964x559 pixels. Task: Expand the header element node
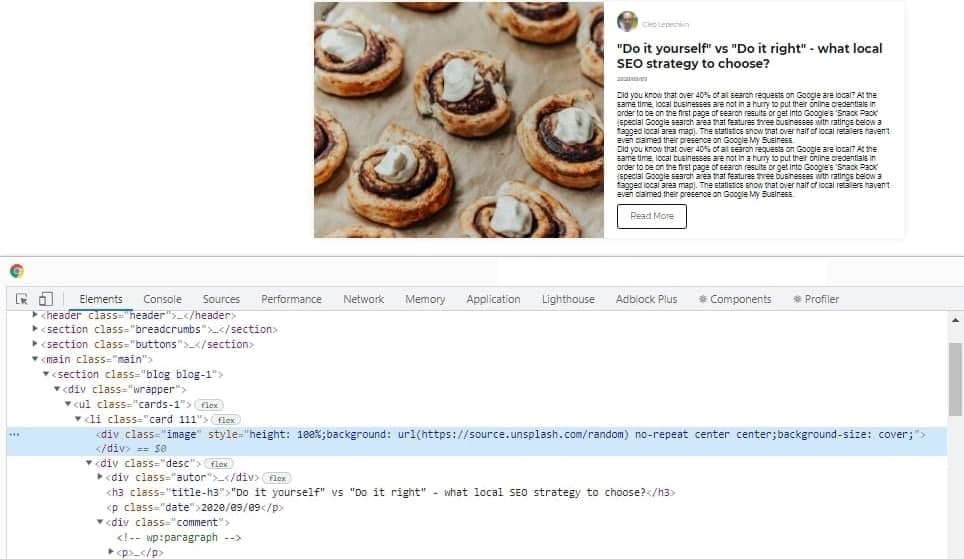click(x=35, y=314)
